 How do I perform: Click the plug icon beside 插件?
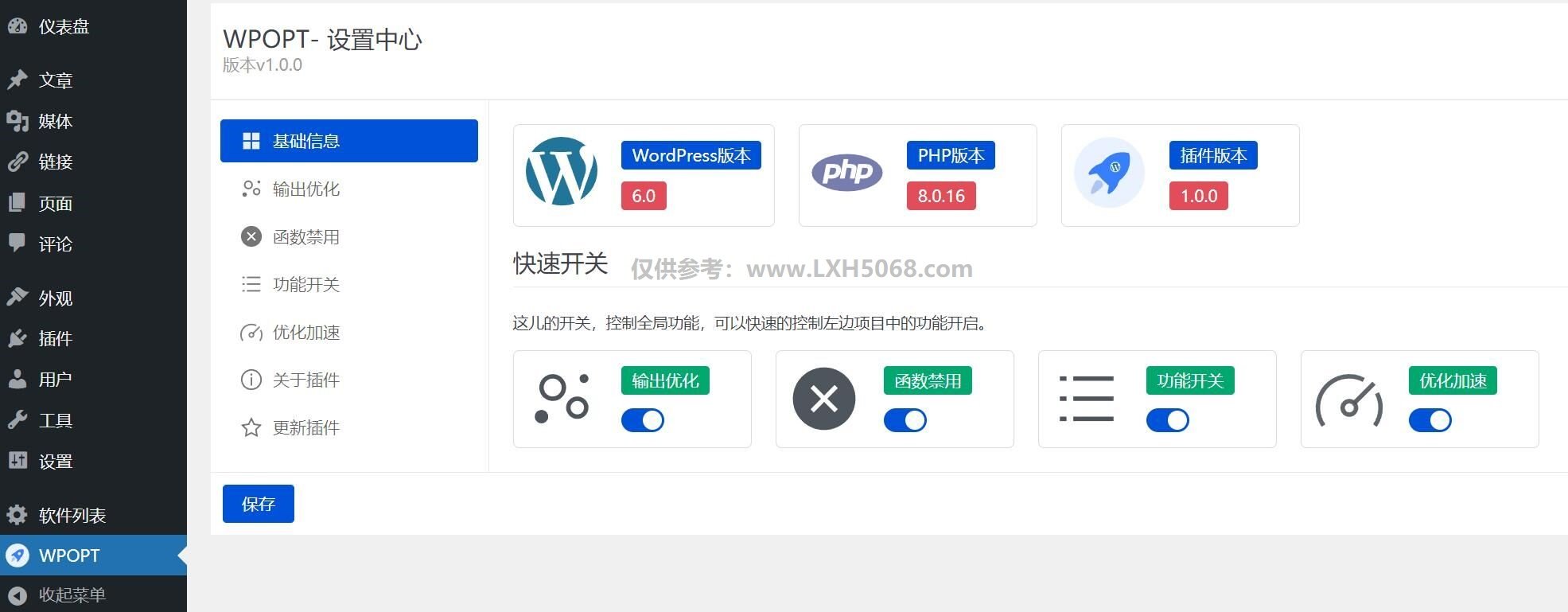pyautogui.click(x=18, y=338)
